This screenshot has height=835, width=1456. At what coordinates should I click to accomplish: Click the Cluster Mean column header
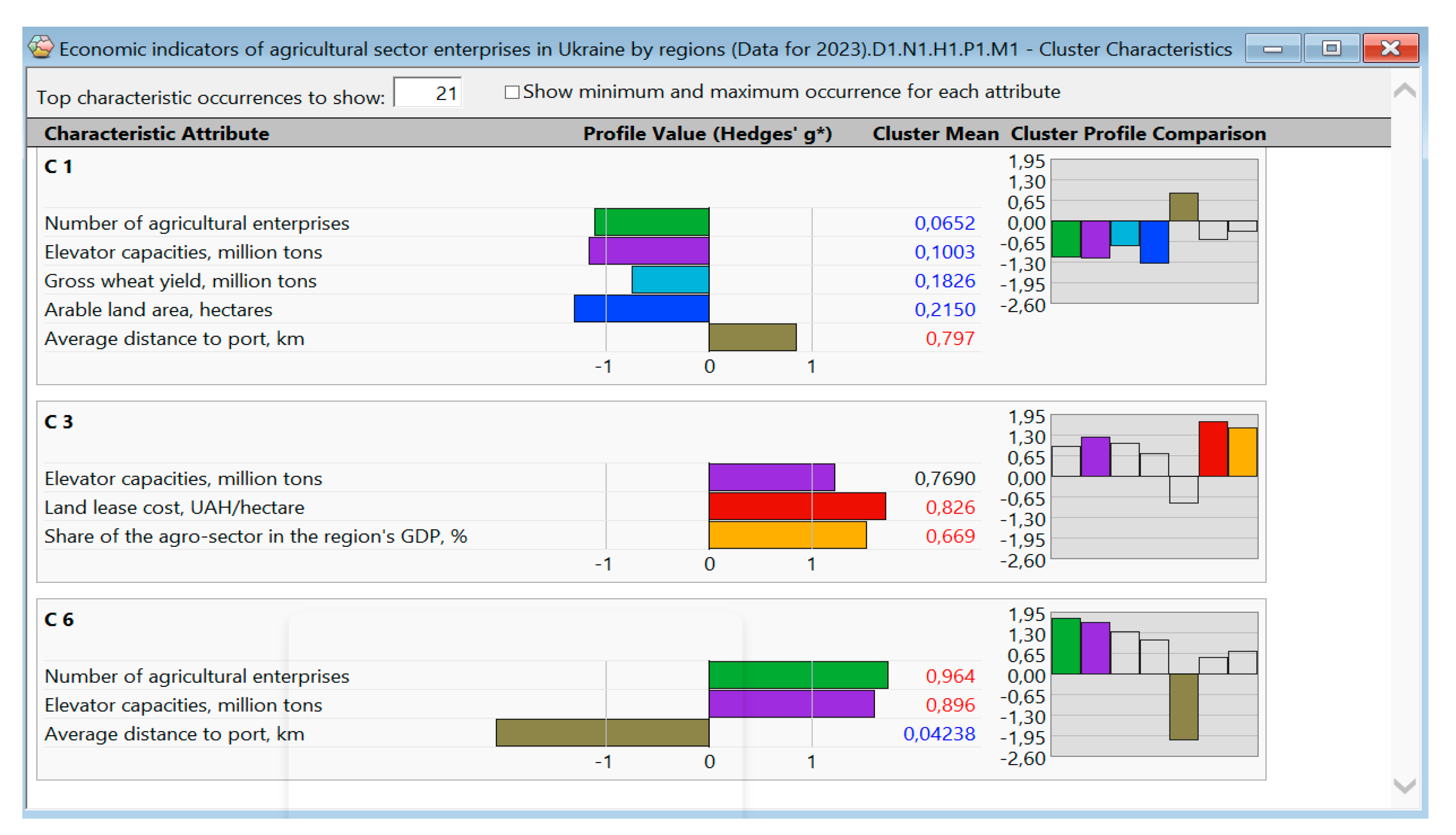935,134
